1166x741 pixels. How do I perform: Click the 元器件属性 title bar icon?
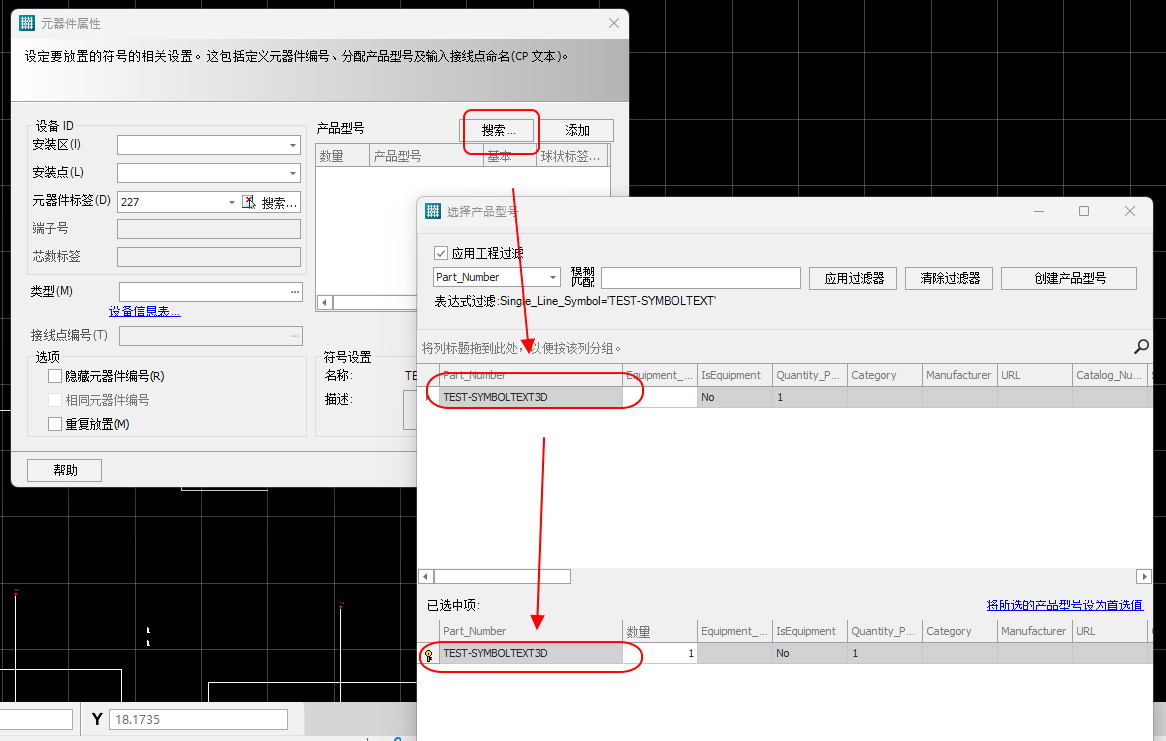tap(27, 23)
